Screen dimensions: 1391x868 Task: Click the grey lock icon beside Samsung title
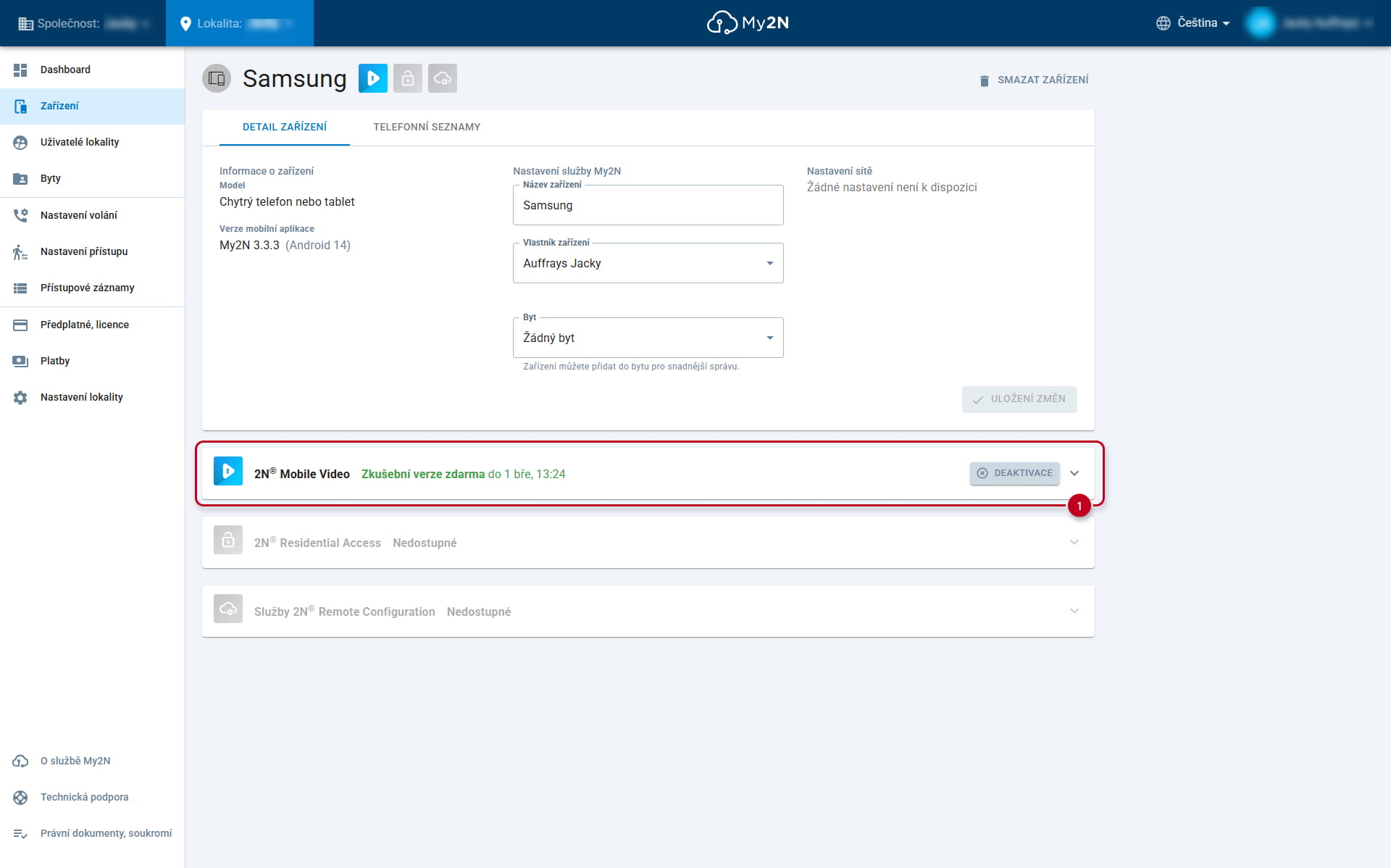click(x=408, y=78)
